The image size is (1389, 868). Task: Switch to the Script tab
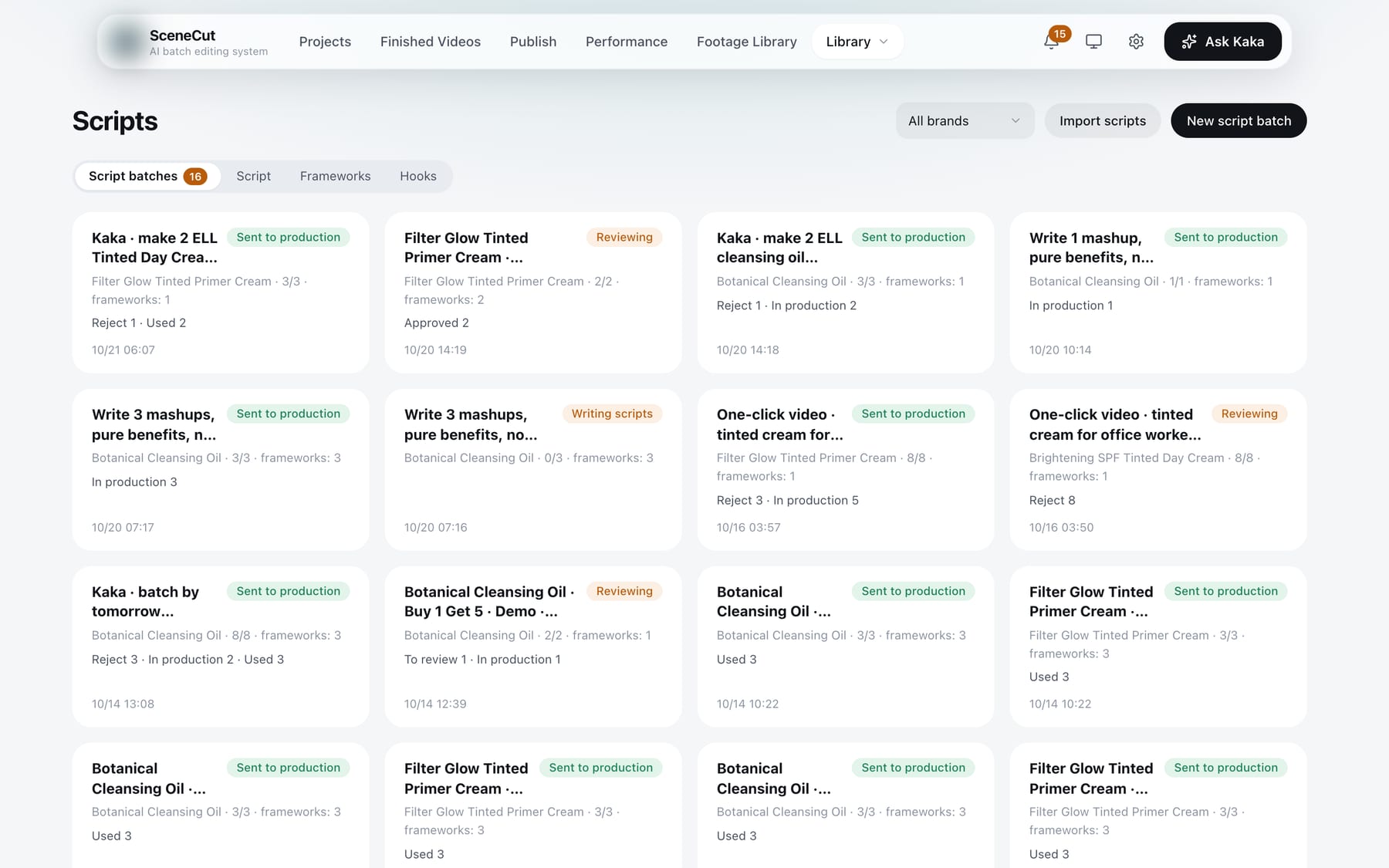[254, 177]
